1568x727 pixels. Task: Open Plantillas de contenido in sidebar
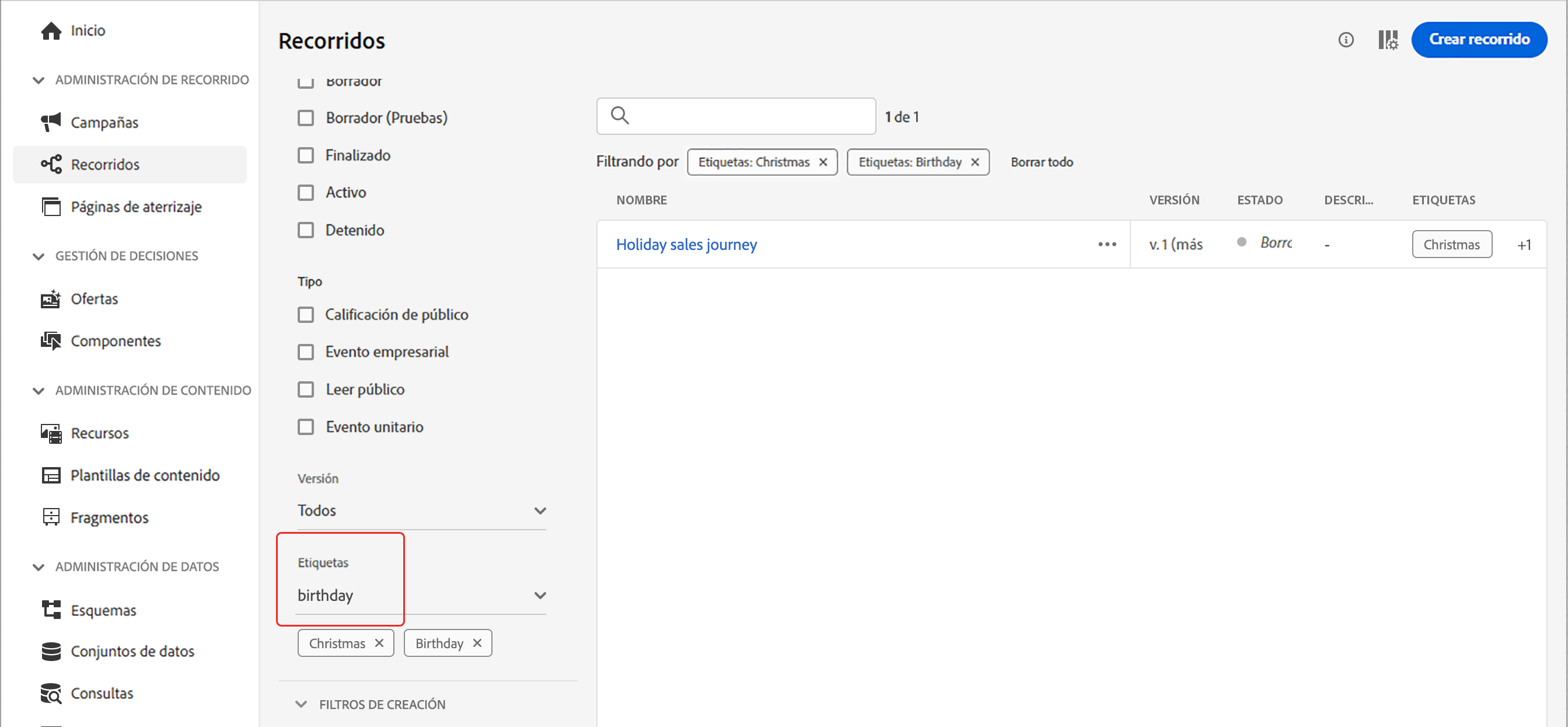[145, 475]
